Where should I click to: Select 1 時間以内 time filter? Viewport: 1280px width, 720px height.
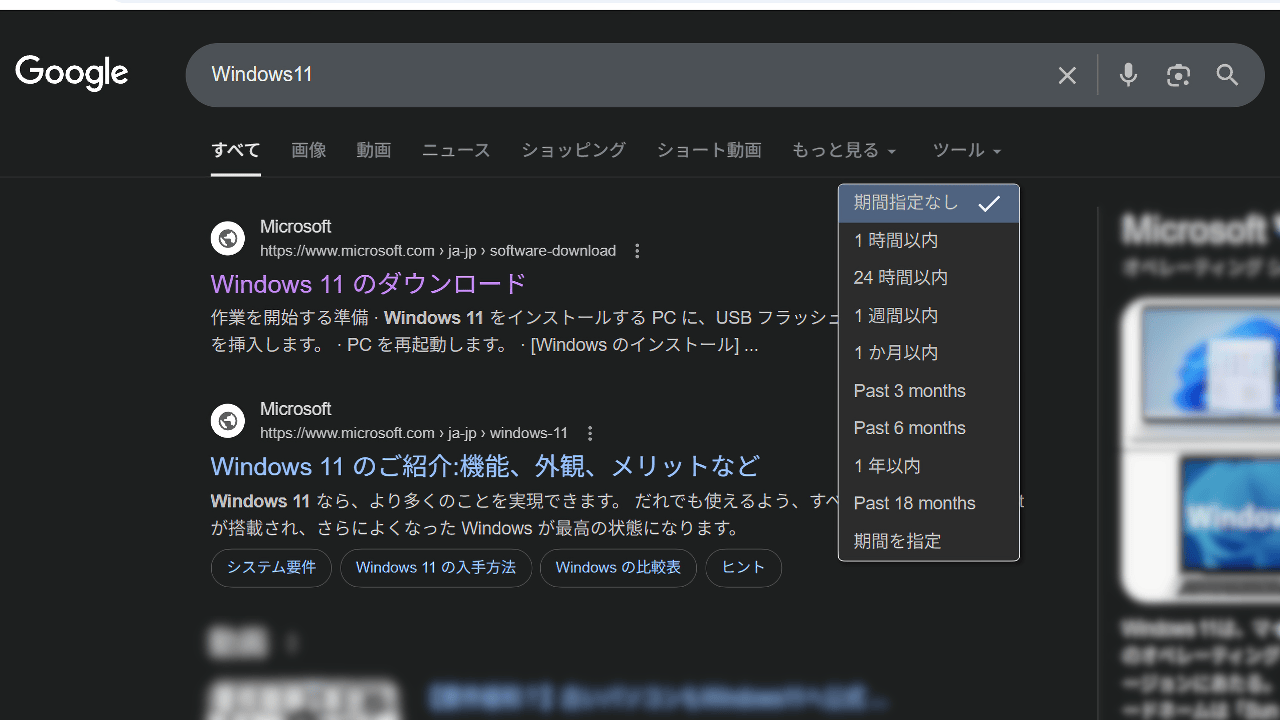click(x=929, y=240)
